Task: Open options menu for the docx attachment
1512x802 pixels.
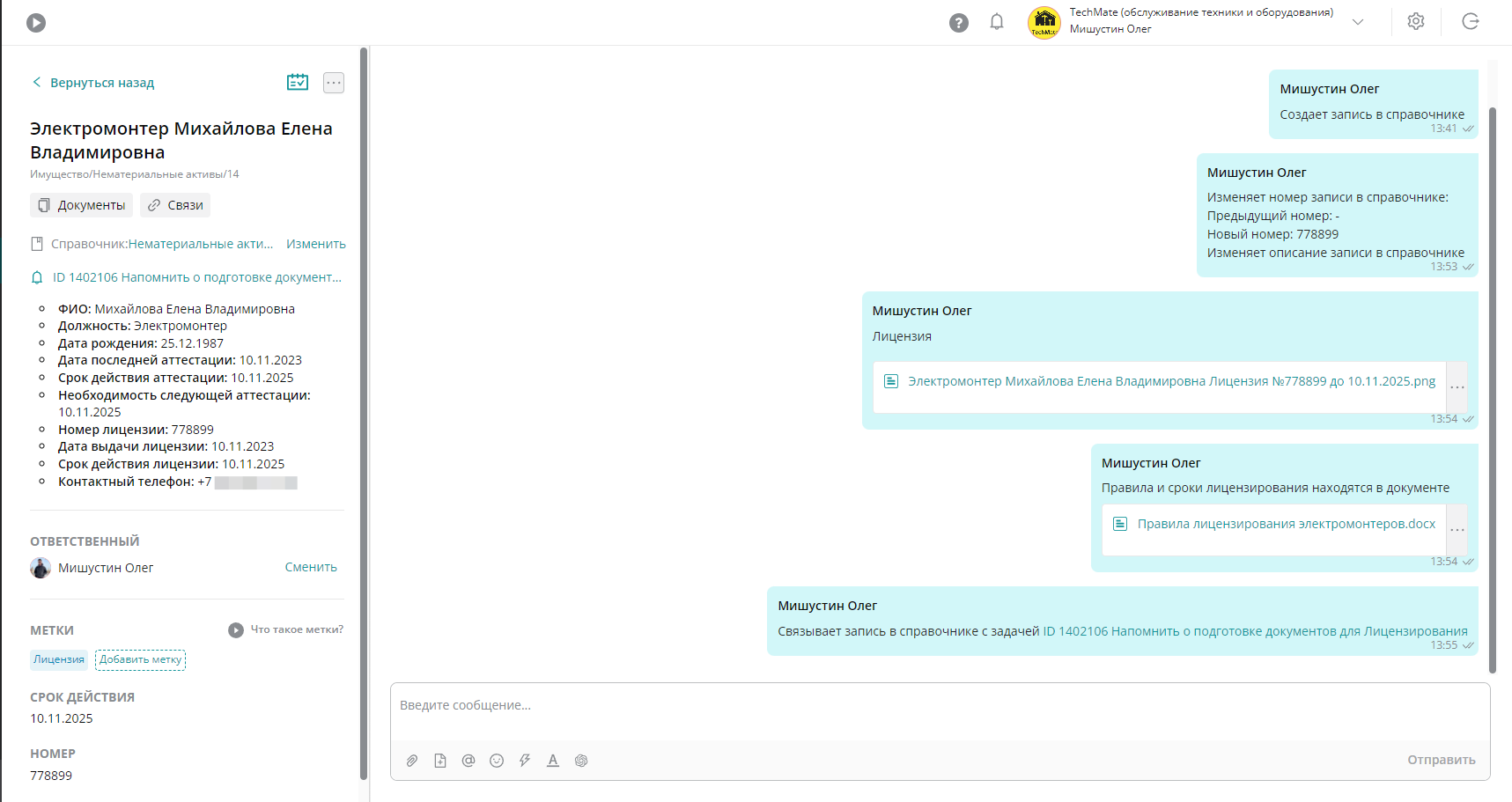Action: pyautogui.click(x=1457, y=530)
